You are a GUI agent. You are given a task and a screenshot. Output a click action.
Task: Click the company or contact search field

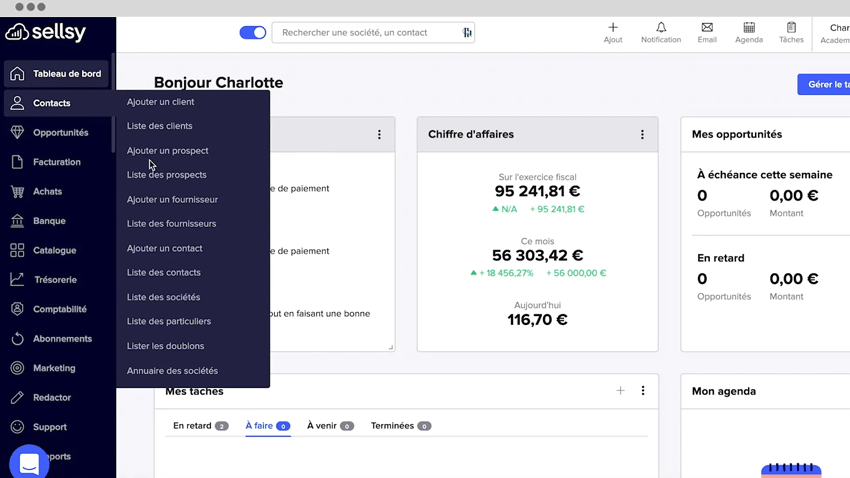[365, 33]
